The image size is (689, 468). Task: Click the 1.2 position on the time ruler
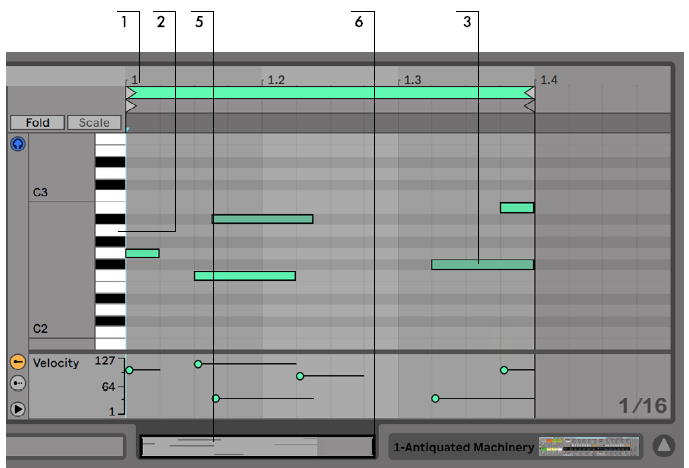point(275,79)
